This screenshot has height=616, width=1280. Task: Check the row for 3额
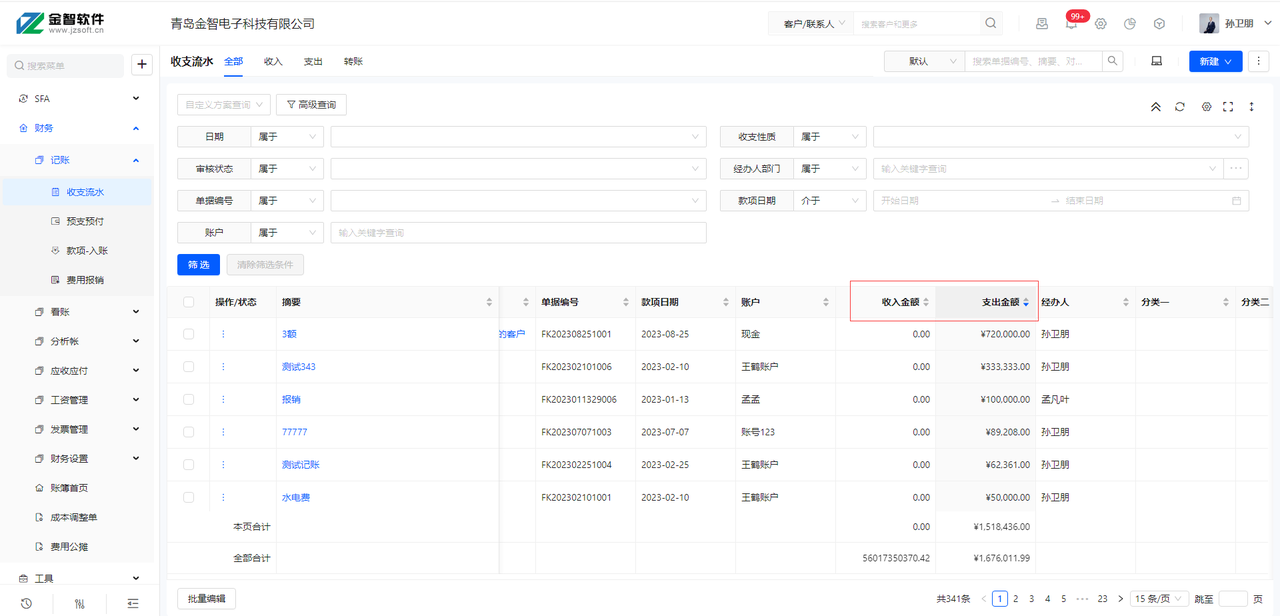[189, 334]
